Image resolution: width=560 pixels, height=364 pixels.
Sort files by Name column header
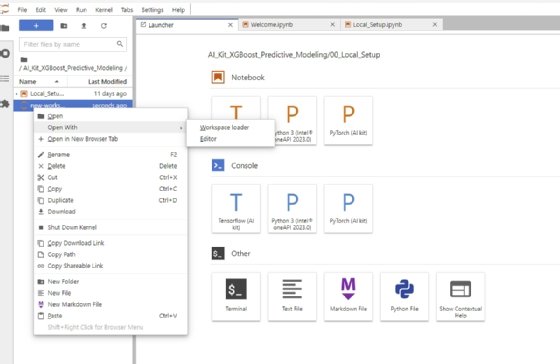[x=40, y=82]
